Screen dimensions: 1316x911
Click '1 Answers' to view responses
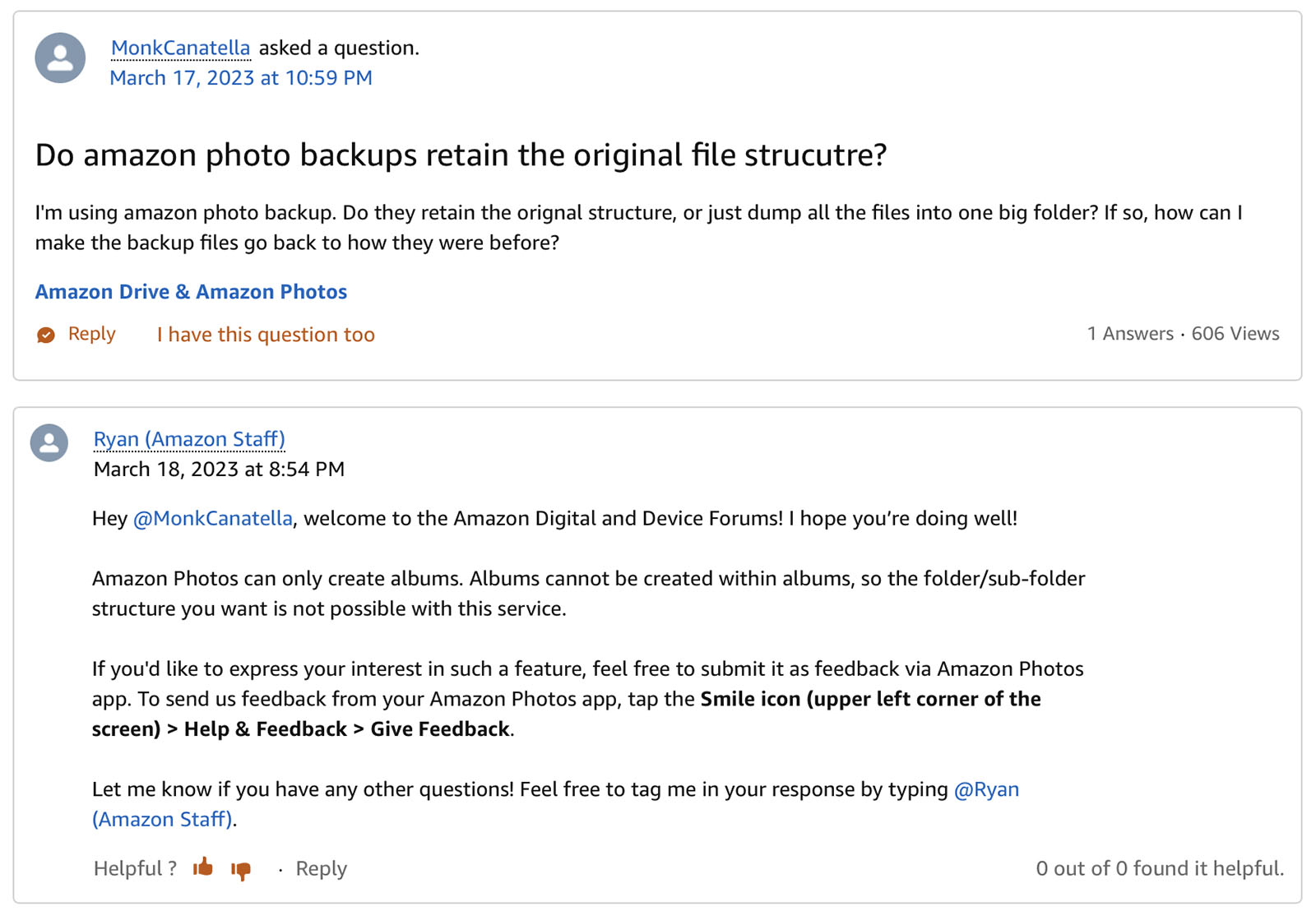pyautogui.click(x=1130, y=334)
